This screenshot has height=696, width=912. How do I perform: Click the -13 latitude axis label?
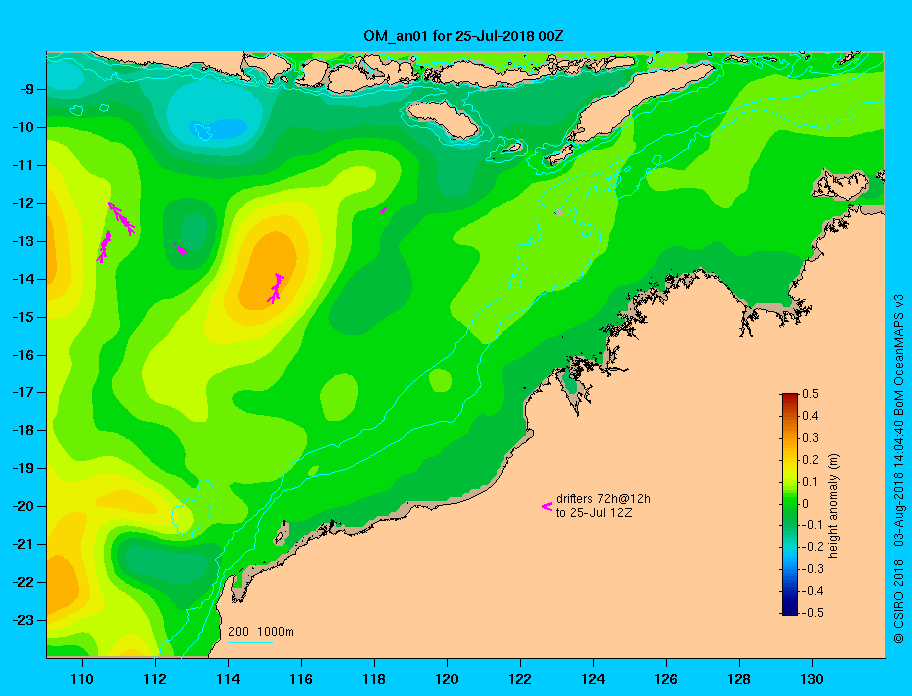(22, 241)
